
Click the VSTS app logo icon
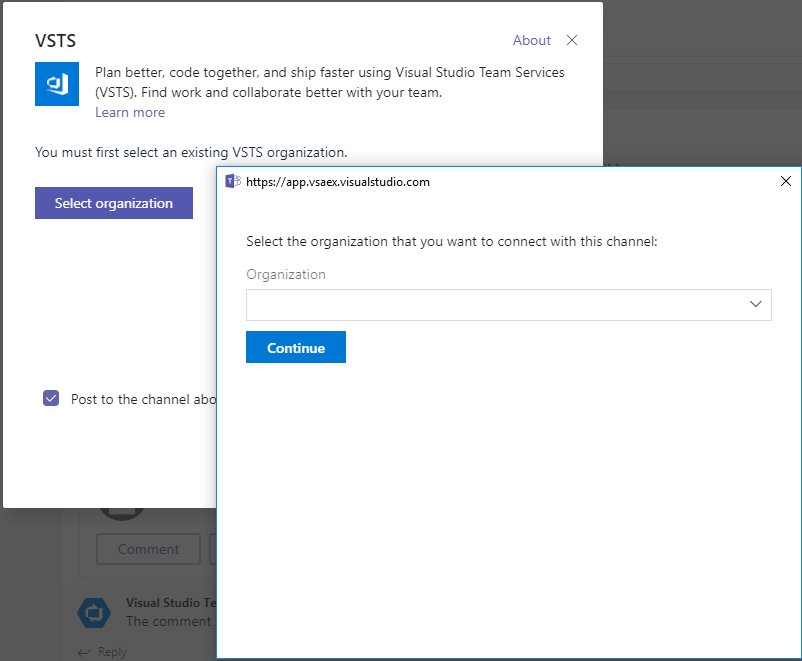[x=57, y=84]
